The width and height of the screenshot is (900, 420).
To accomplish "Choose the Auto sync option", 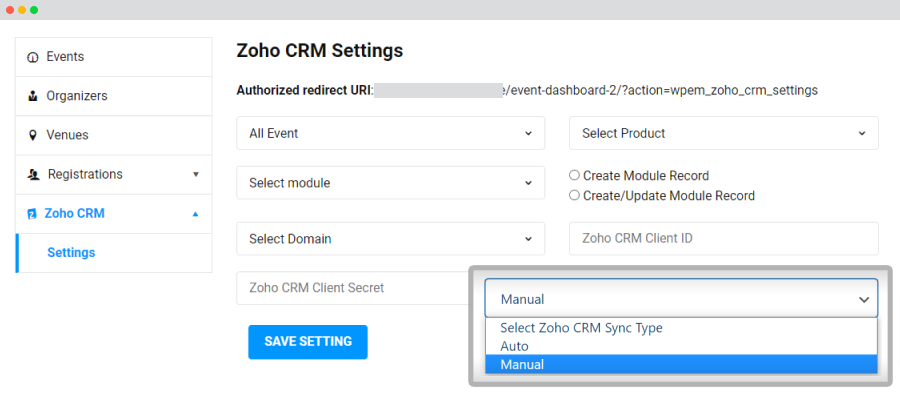I will [x=681, y=346].
